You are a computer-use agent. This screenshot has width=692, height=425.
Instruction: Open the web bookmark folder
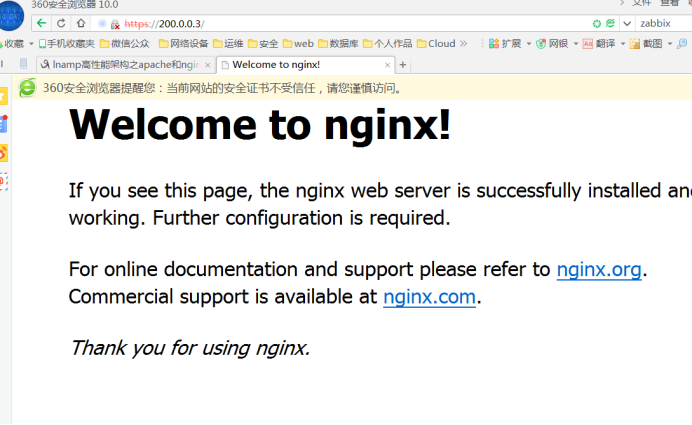298,44
